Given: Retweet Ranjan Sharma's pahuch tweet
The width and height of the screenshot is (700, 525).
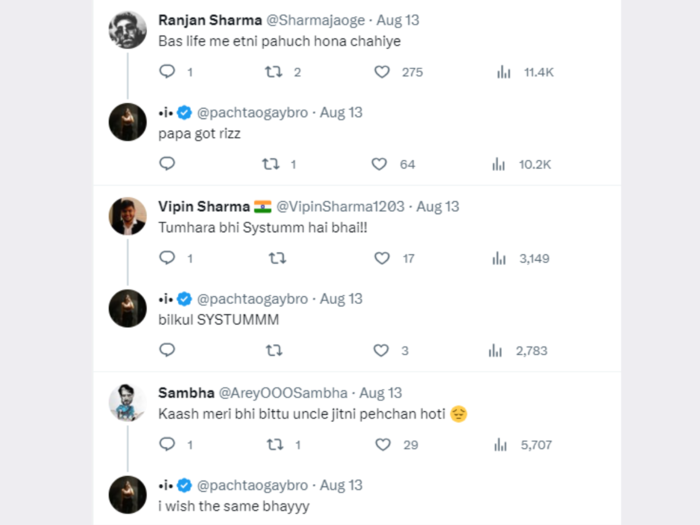Looking at the screenshot, I should point(273,71).
